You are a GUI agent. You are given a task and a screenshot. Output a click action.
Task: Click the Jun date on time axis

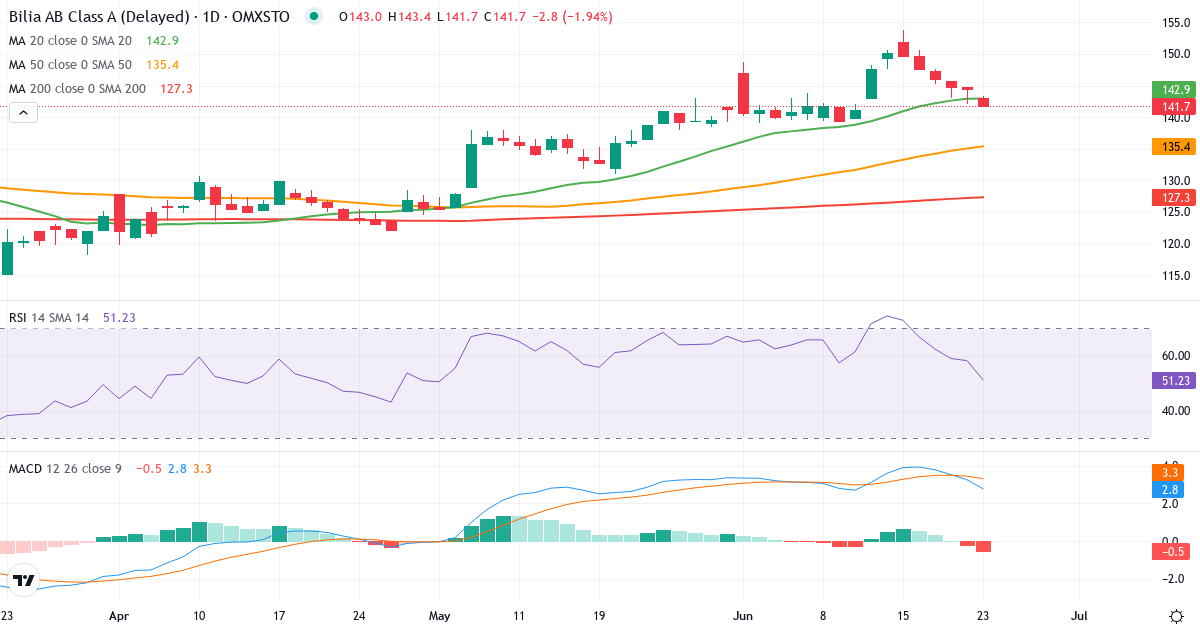(743, 617)
